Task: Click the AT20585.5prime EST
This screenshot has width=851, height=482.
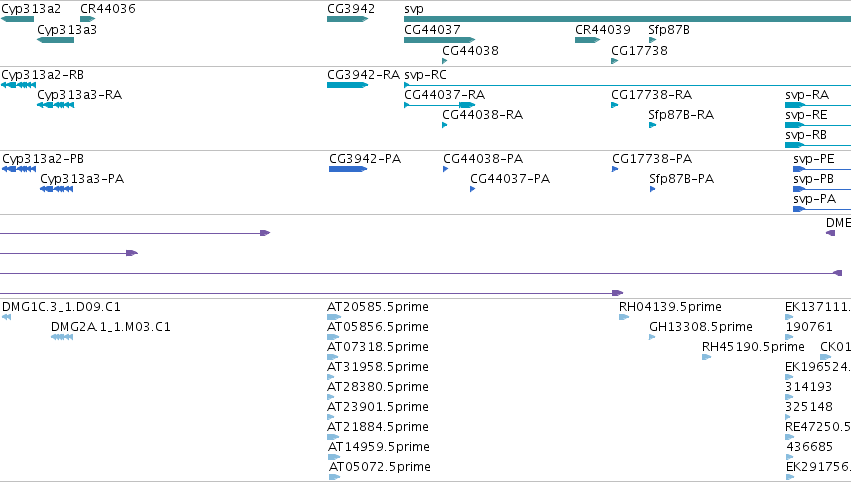Action: click(x=334, y=317)
